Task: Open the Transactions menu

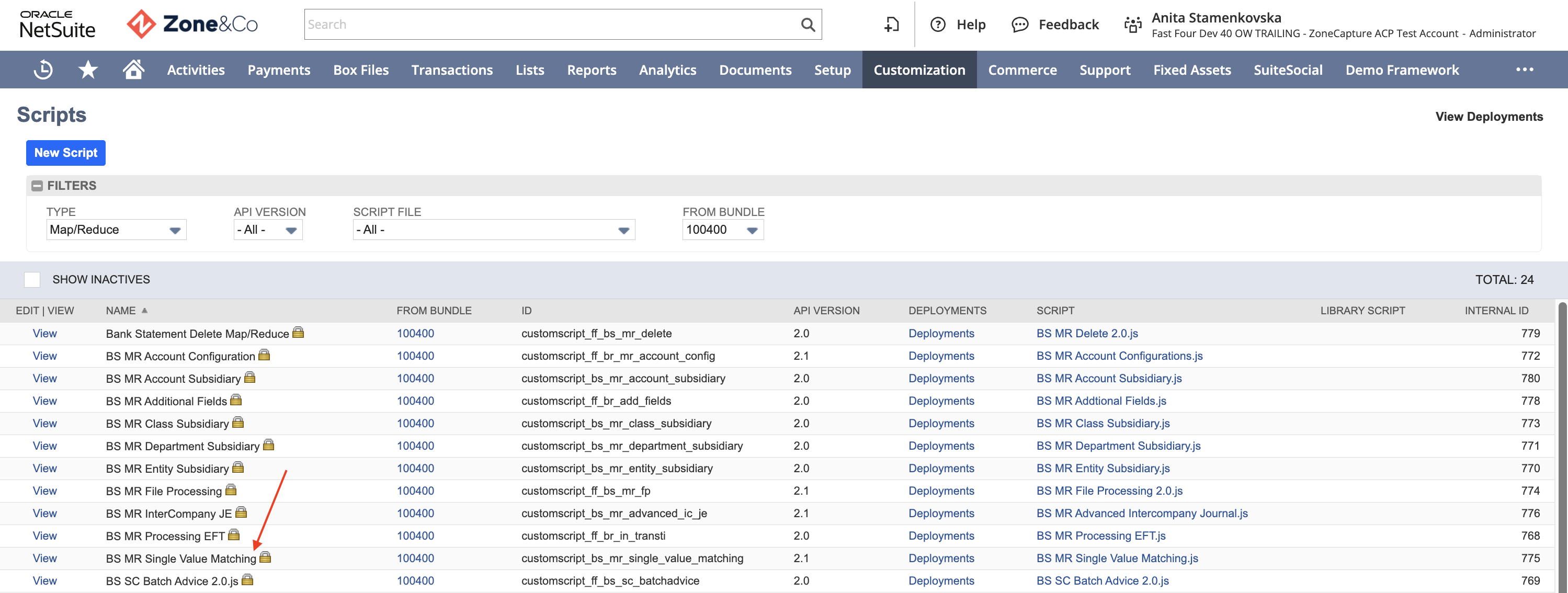Action: point(452,70)
